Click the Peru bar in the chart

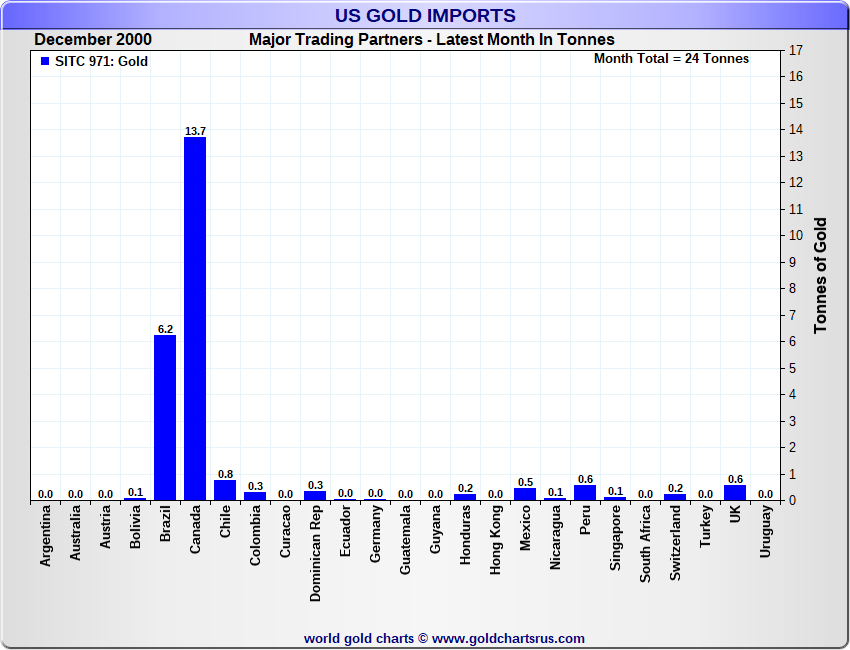[585, 492]
